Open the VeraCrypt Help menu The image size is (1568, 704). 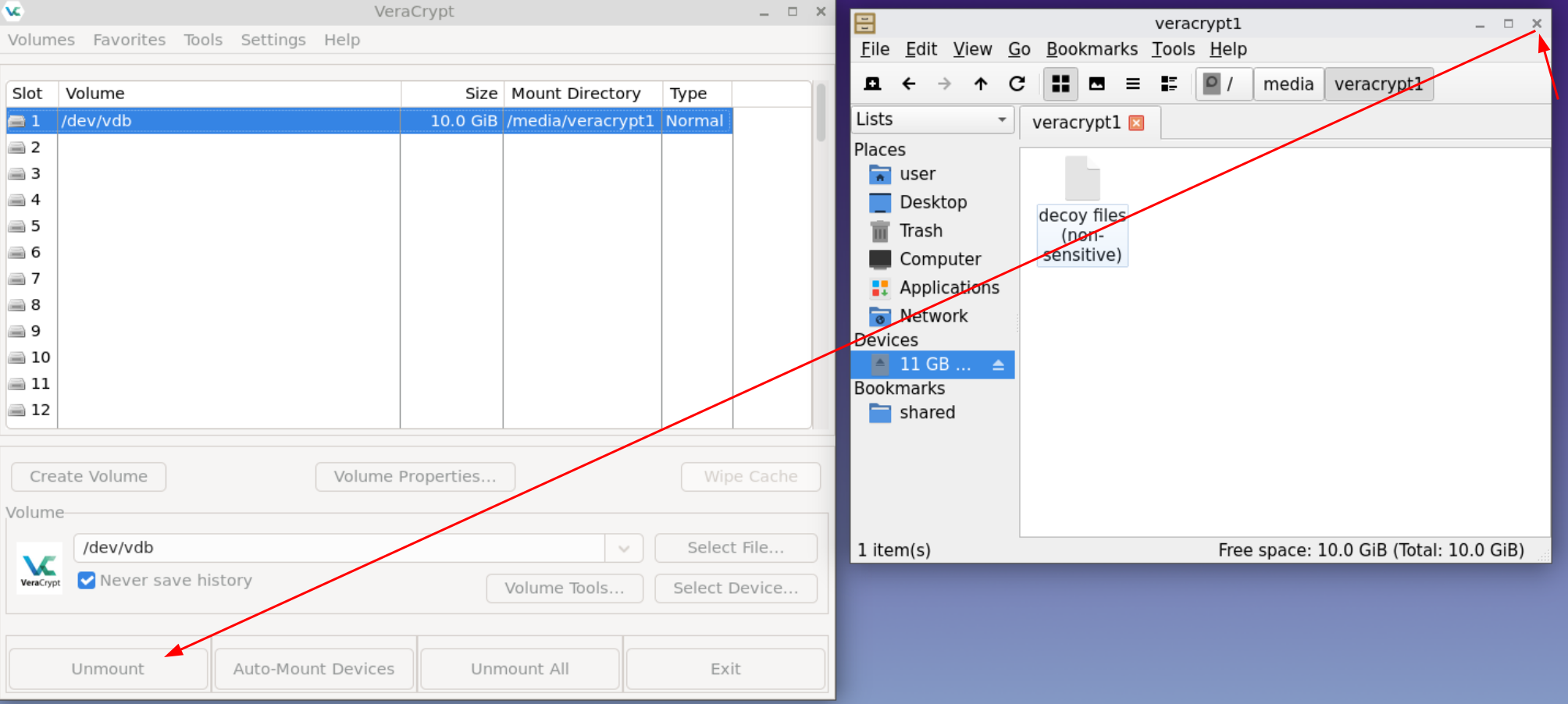point(342,40)
